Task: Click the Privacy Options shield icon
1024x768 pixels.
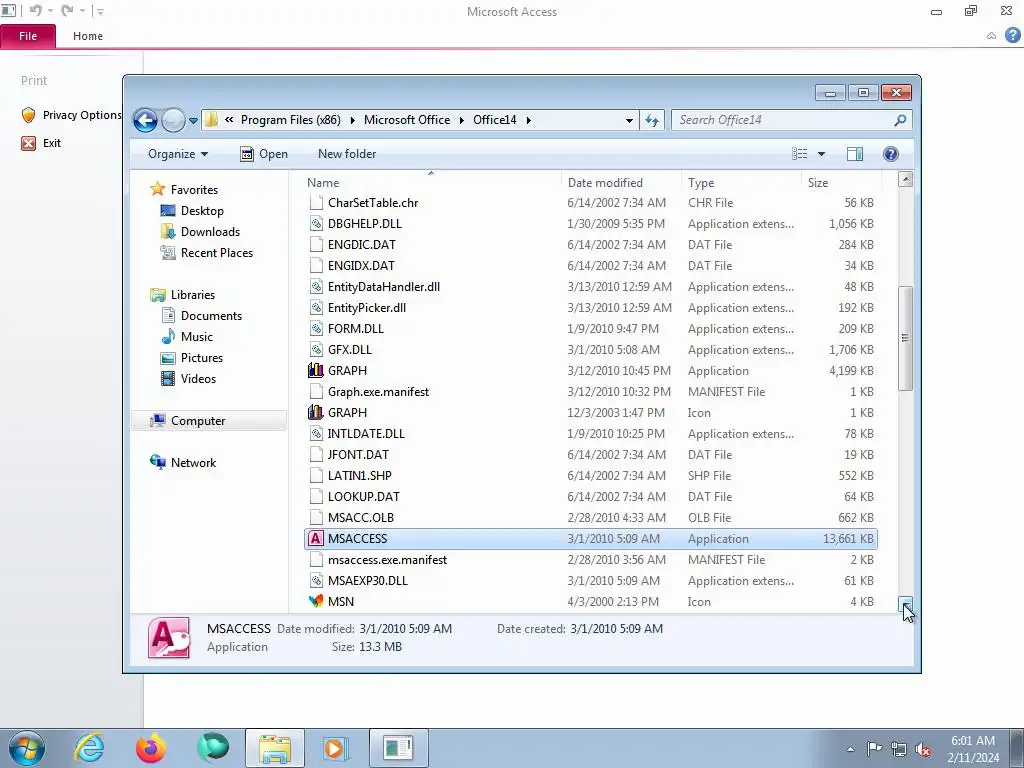Action: coord(28,115)
